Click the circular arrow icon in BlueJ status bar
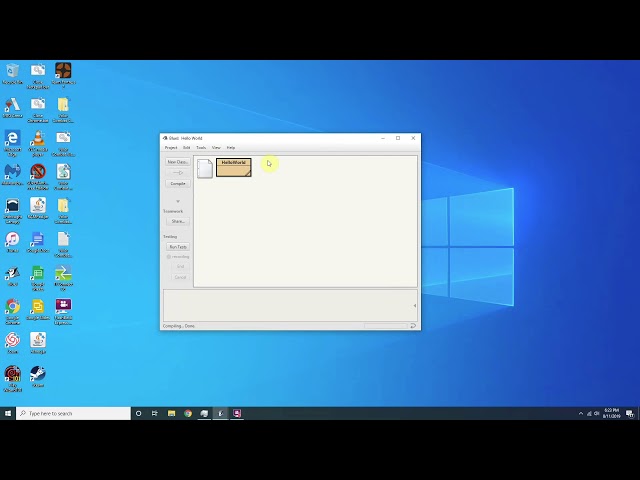The height and width of the screenshot is (480, 640). 413,326
